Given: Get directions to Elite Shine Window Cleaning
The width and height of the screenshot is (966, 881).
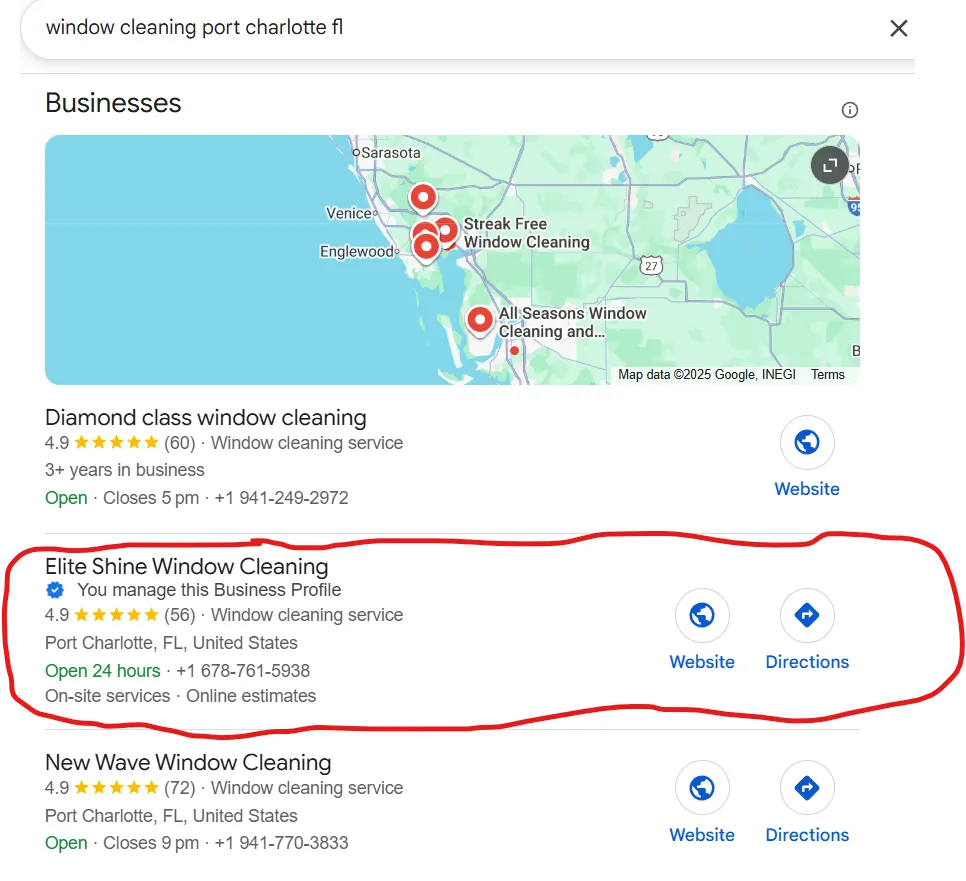Looking at the screenshot, I should 807,615.
